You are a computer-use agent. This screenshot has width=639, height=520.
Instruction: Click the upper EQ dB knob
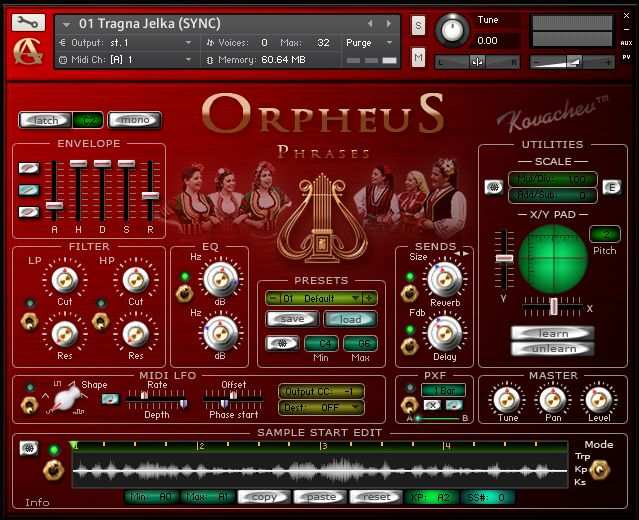220,280
